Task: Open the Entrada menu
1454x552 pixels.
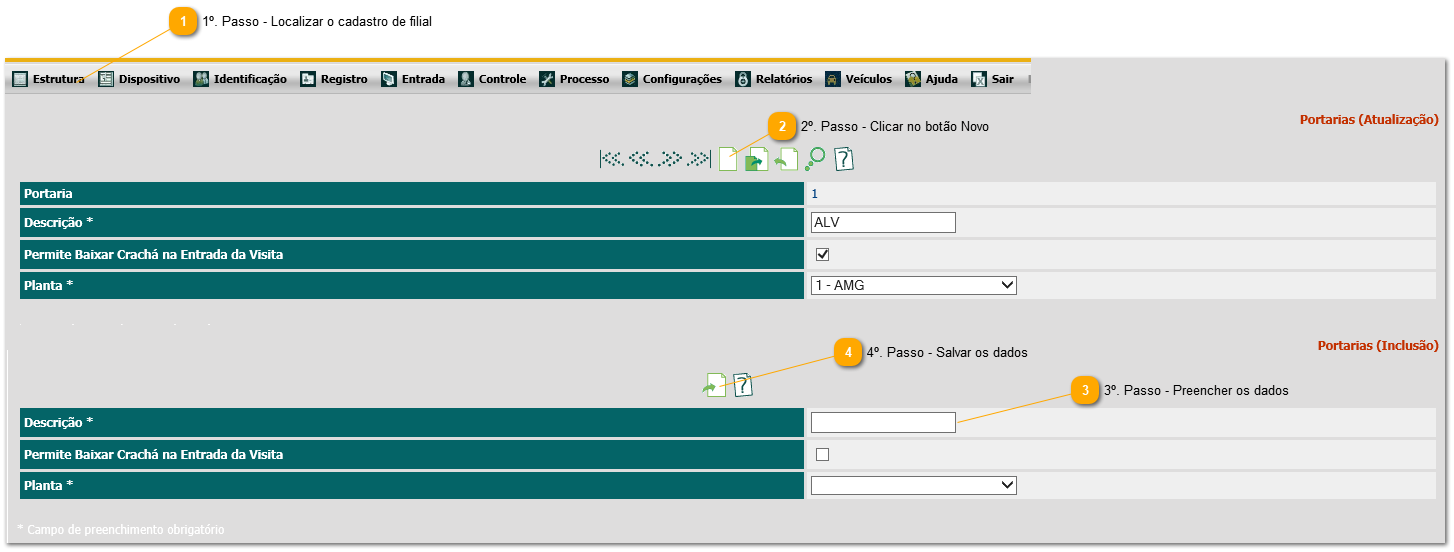Action: [413, 79]
